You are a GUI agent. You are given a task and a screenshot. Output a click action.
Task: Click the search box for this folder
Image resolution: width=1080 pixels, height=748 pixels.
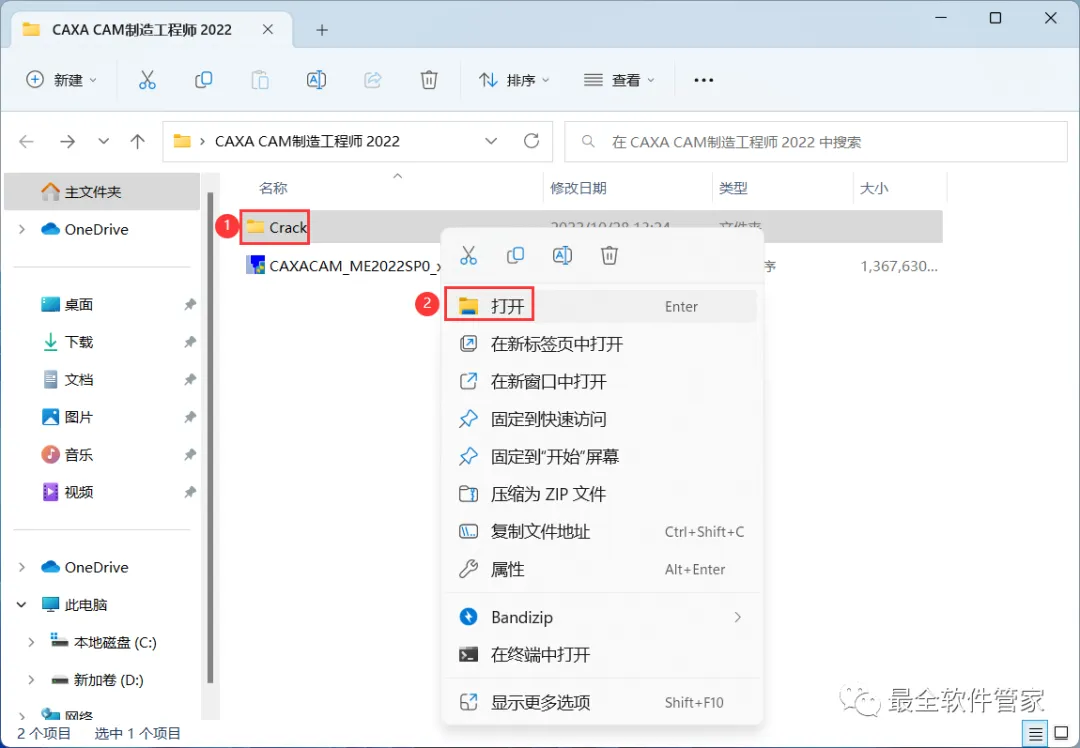(x=816, y=142)
